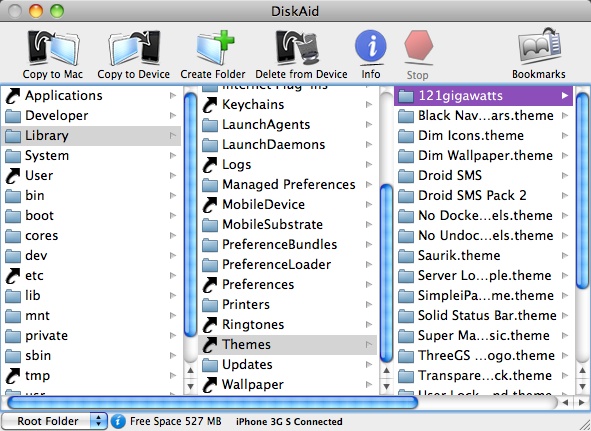The height and width of the screenshot is (431, 591).
Task: Select Super Ma...sic.theme folder
Action: pyautogui.click(x=484, y=336)
